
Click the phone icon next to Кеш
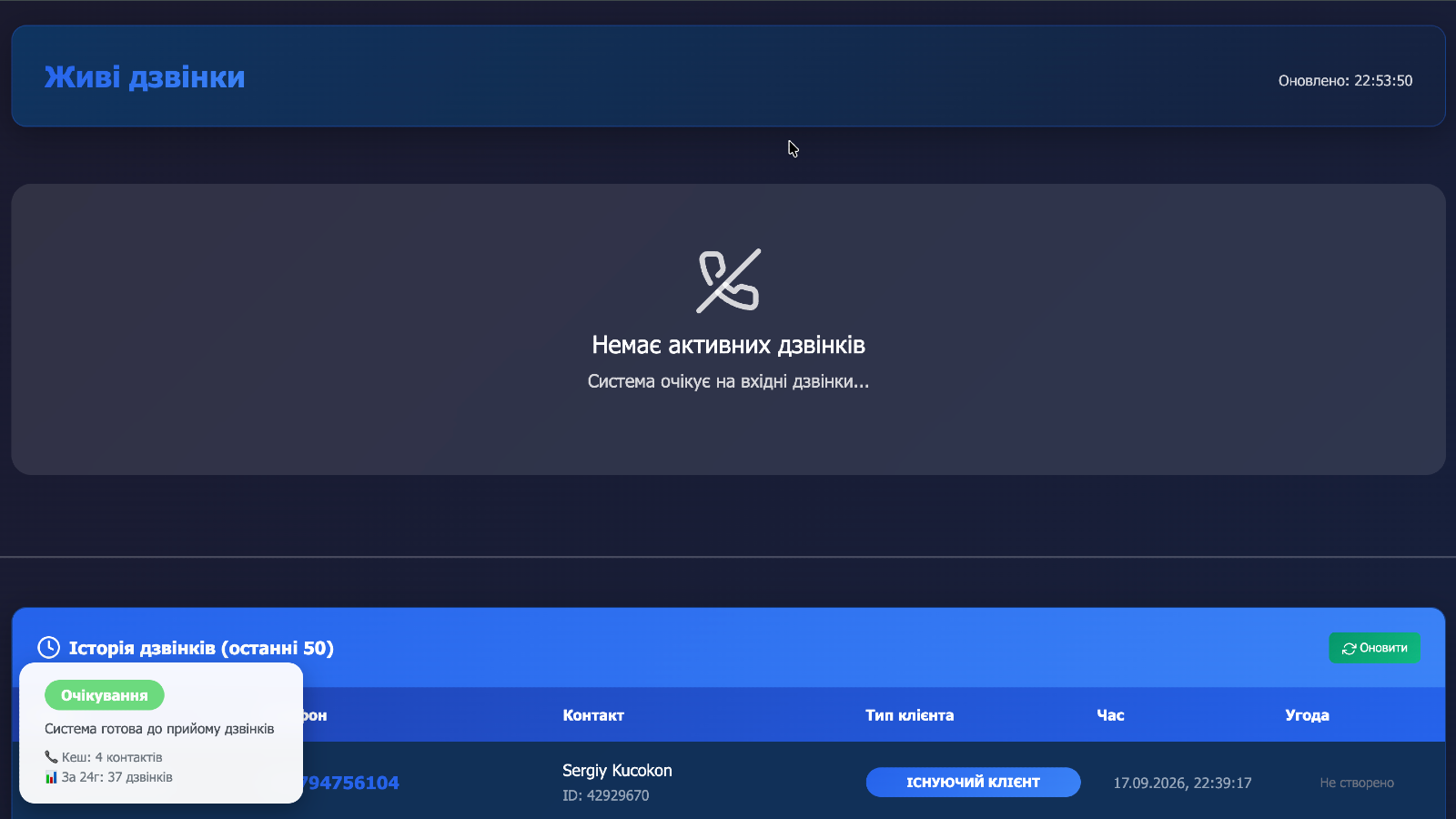tap(51, 757)
